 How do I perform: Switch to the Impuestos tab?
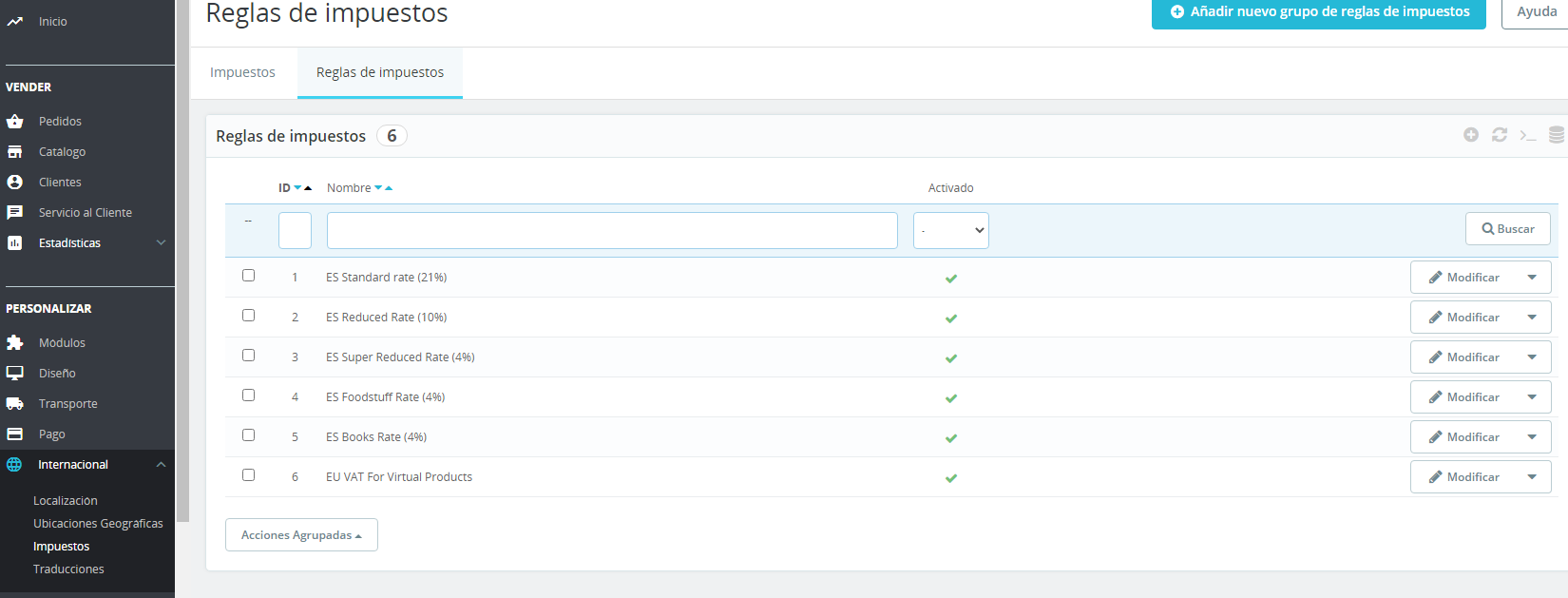(x=242, y=72)
